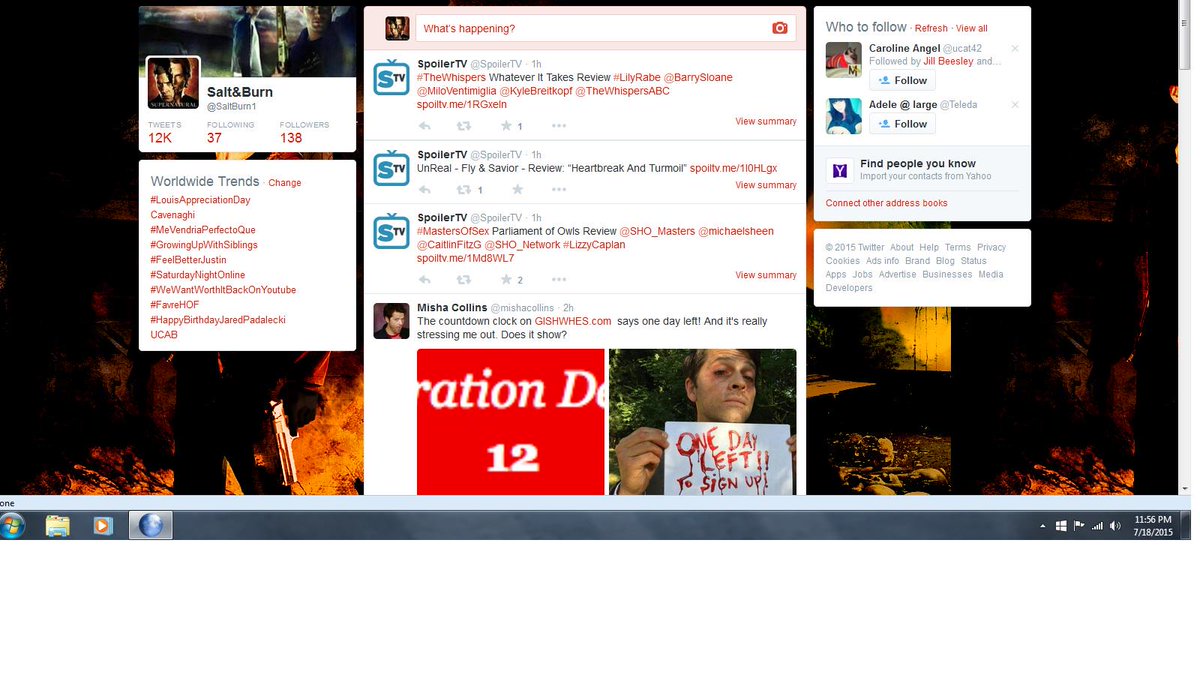1200x675 pixels.
Task: Open SpoilerTV avatar on The Whispers tweet
Action: (391, 77)
